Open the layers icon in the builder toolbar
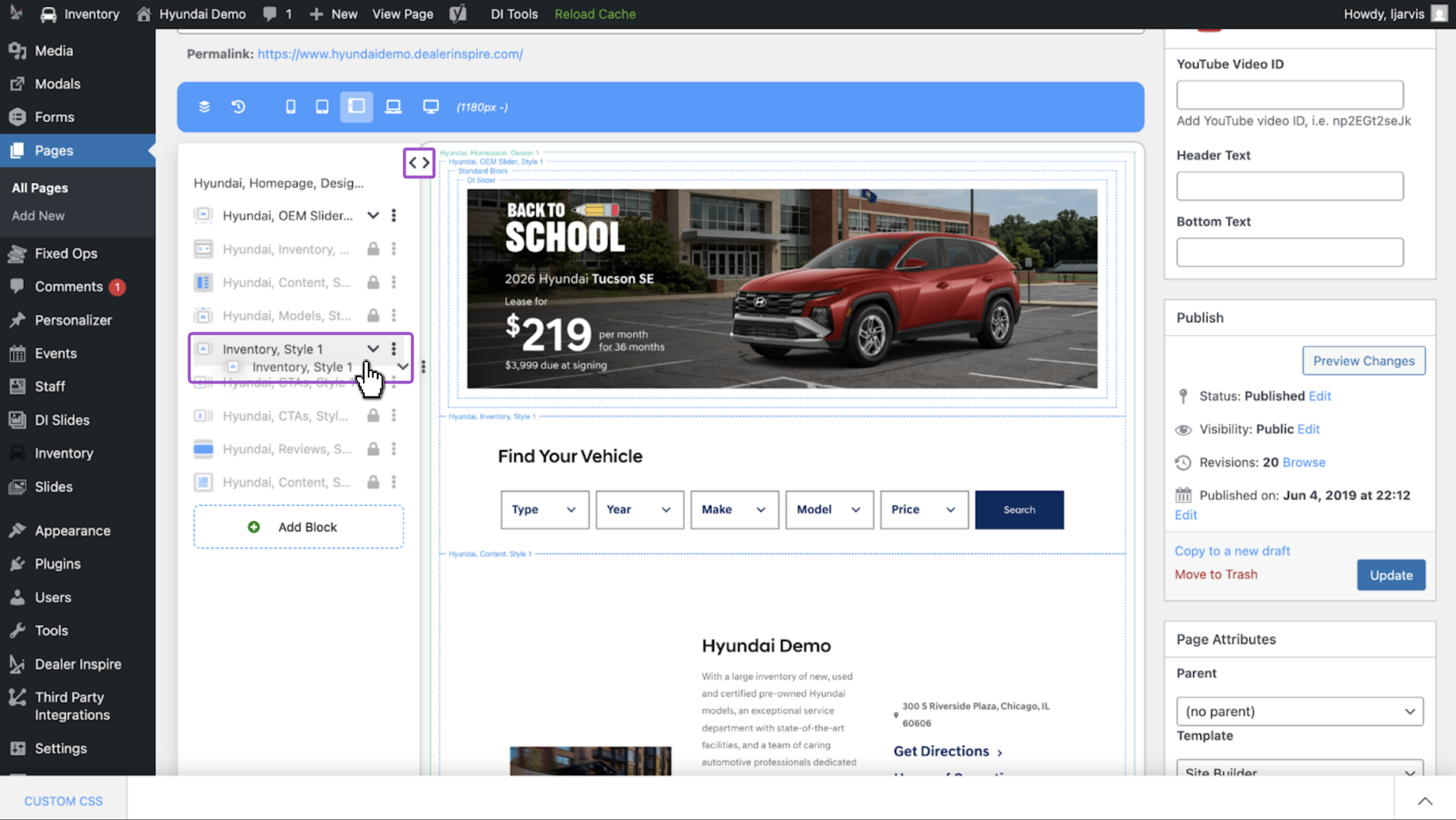Viewport: 1456px width, 820px height. click(204, 106)
